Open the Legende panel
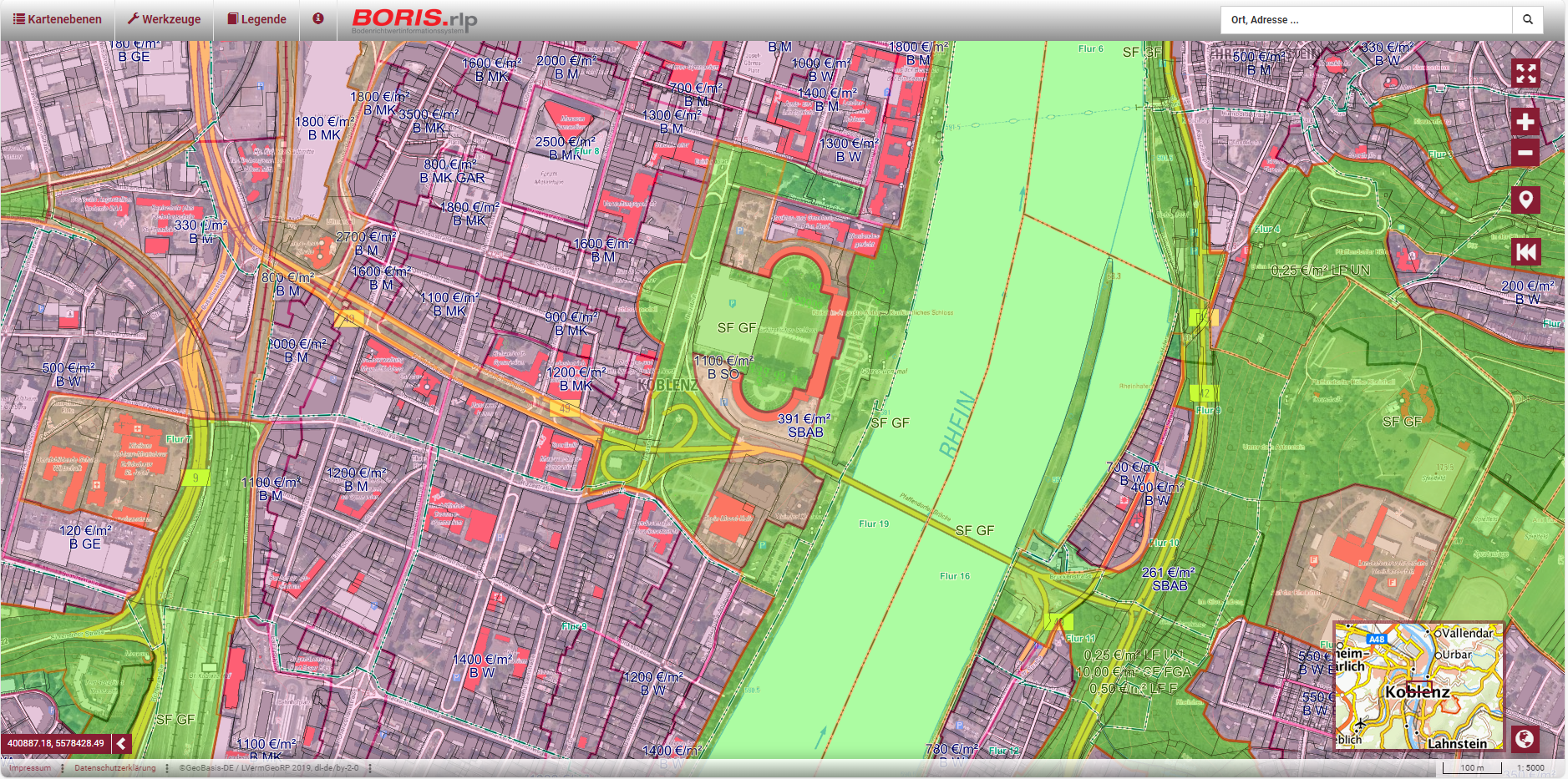The width and height of the screenshot is (1568, 779). click(x=256, y=19)
